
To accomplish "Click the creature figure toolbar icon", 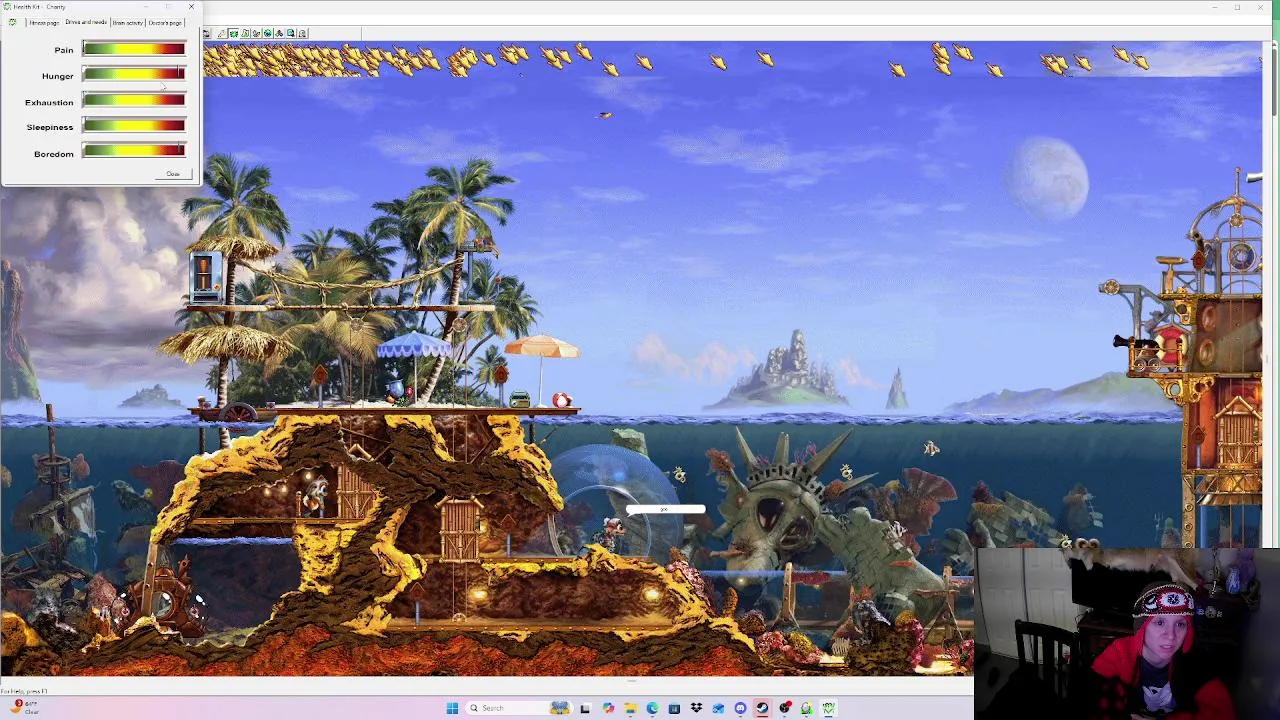I will tap(256, 33).
